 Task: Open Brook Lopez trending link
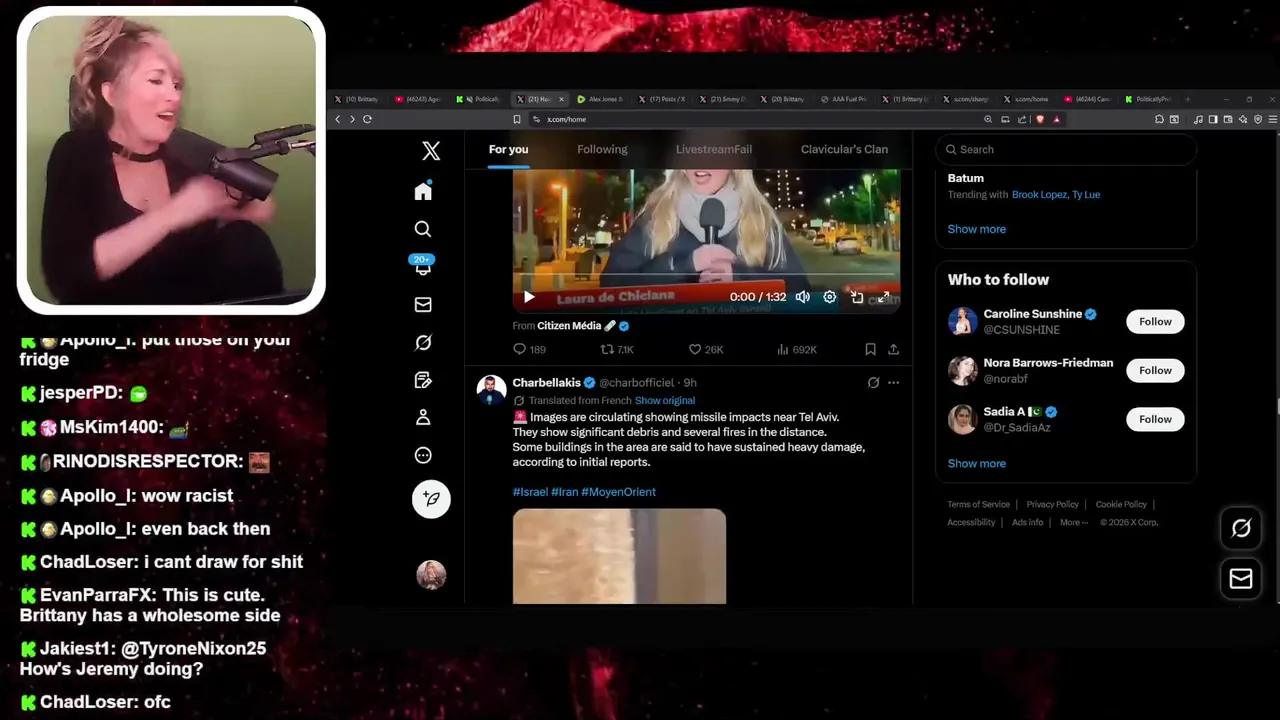point(1040,195)
